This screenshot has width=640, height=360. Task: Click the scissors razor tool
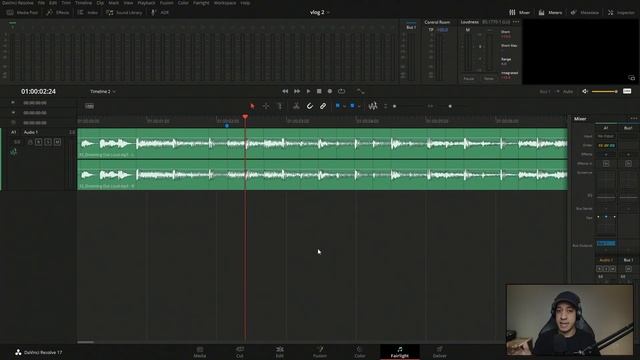point(296,106)
